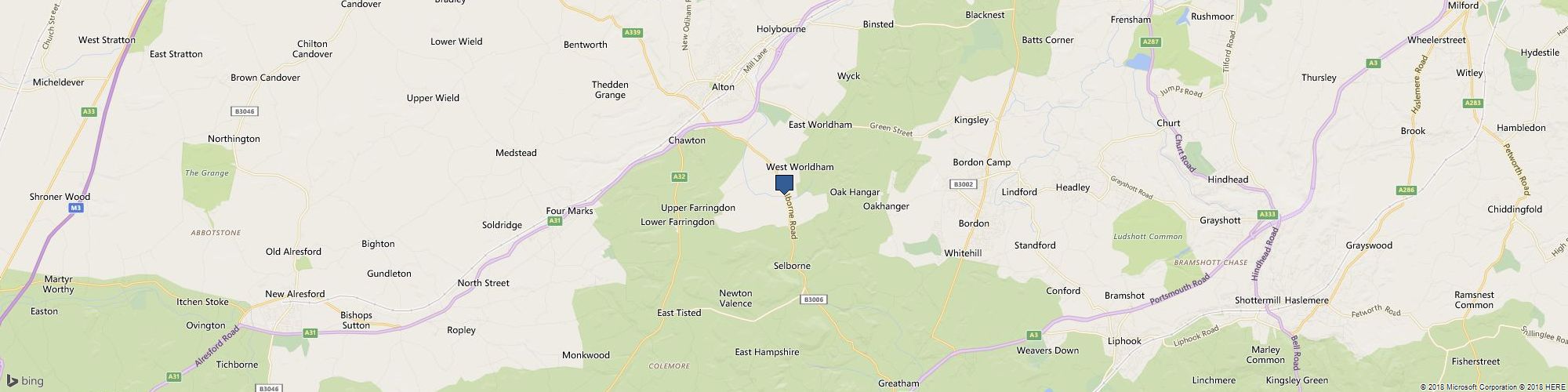Click the B3006 road badge near Selborne

(814, 299)
